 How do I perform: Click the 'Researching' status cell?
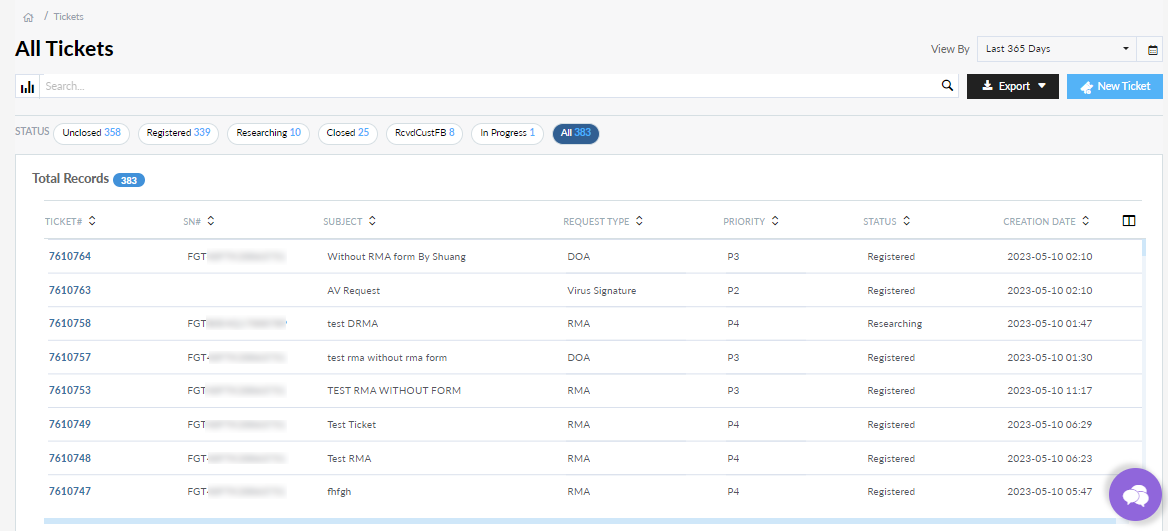pos(895,324)
